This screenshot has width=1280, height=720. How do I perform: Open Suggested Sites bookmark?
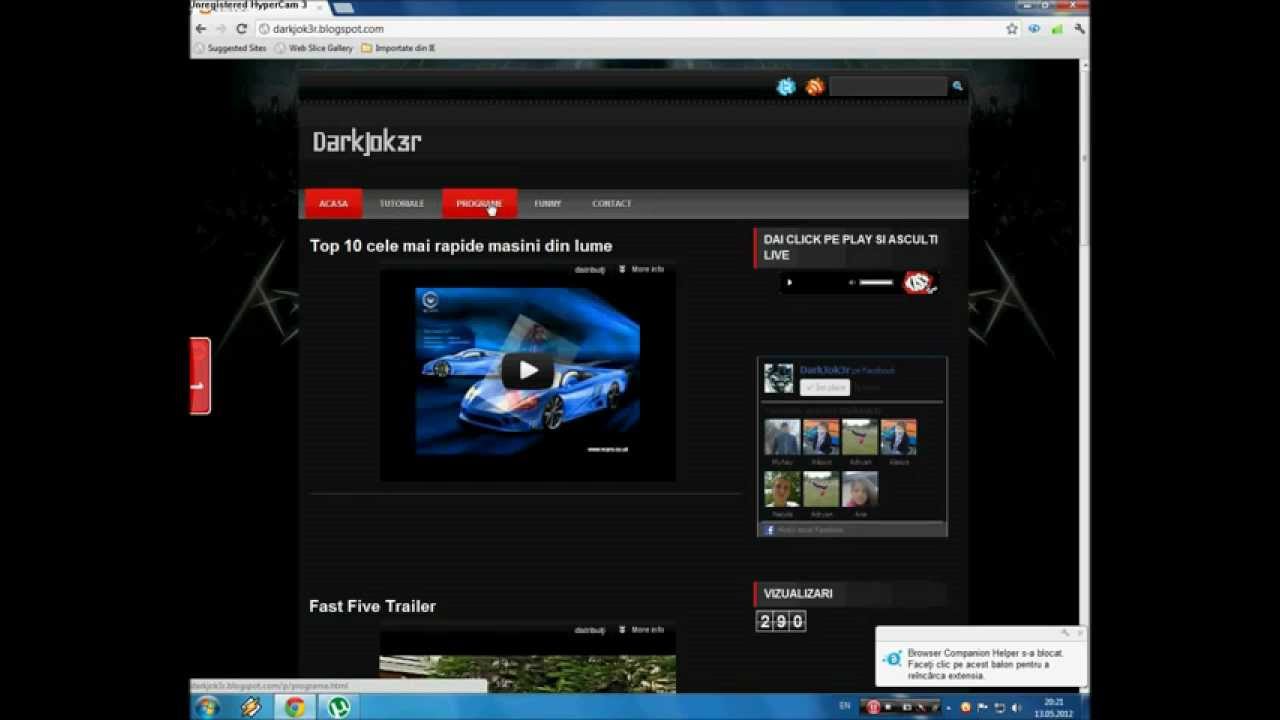230,48
